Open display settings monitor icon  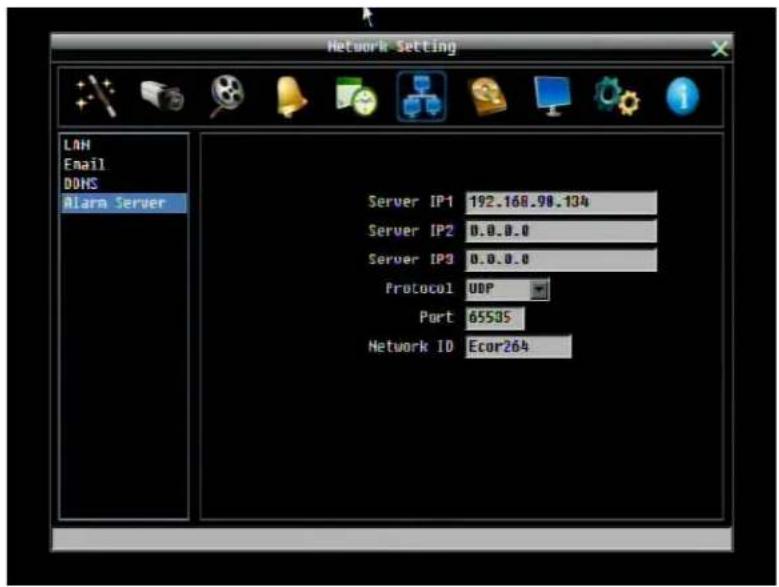tap(552, 96)
